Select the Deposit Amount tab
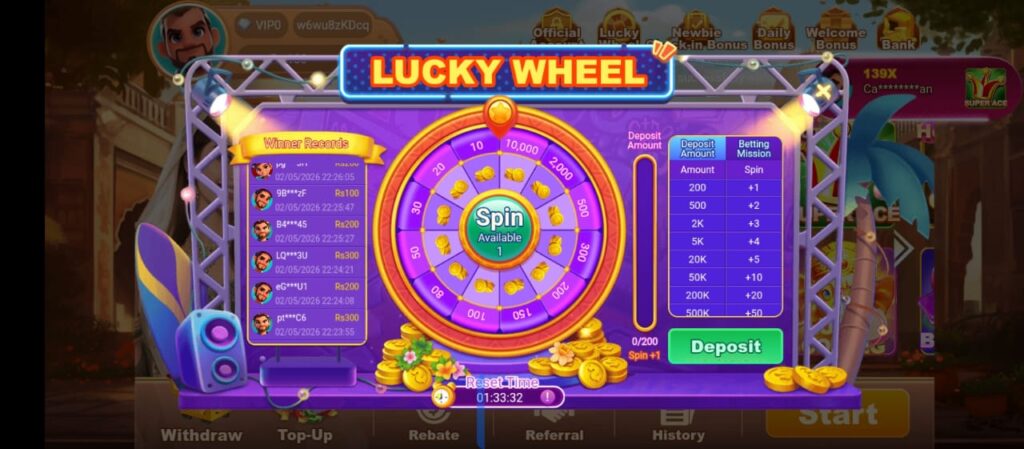1024x449 pixels. click(x=697, y=148)
